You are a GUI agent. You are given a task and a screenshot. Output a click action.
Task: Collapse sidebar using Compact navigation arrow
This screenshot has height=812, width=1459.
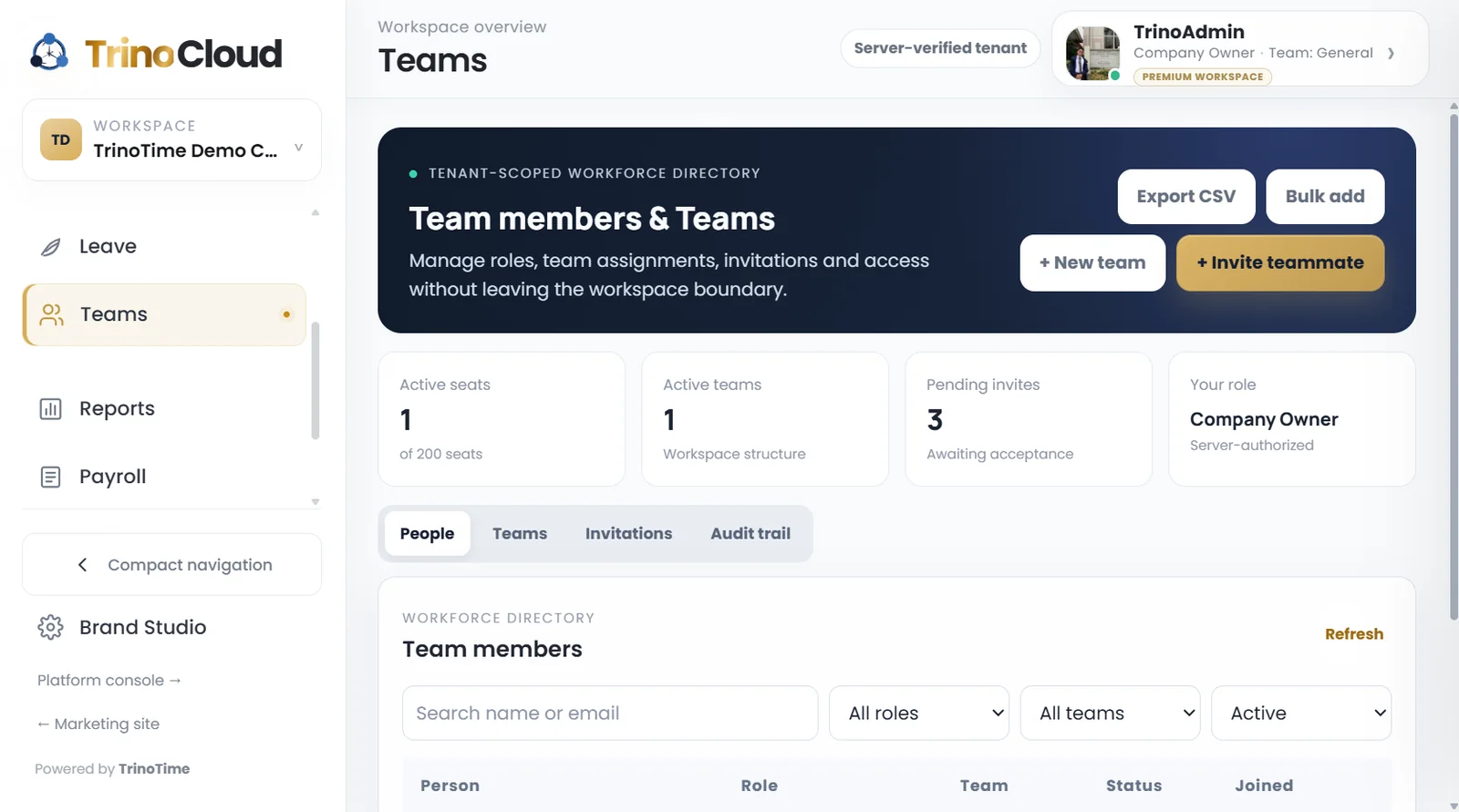coord(83,565)
